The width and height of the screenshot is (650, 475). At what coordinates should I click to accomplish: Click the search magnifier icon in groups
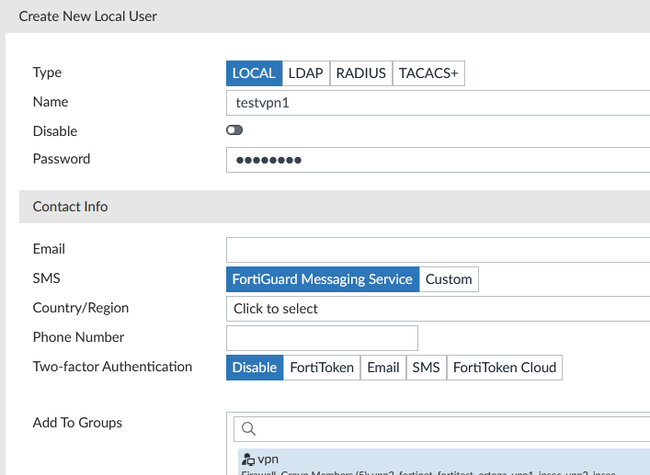pyautogui.click(x=249, y=429)
